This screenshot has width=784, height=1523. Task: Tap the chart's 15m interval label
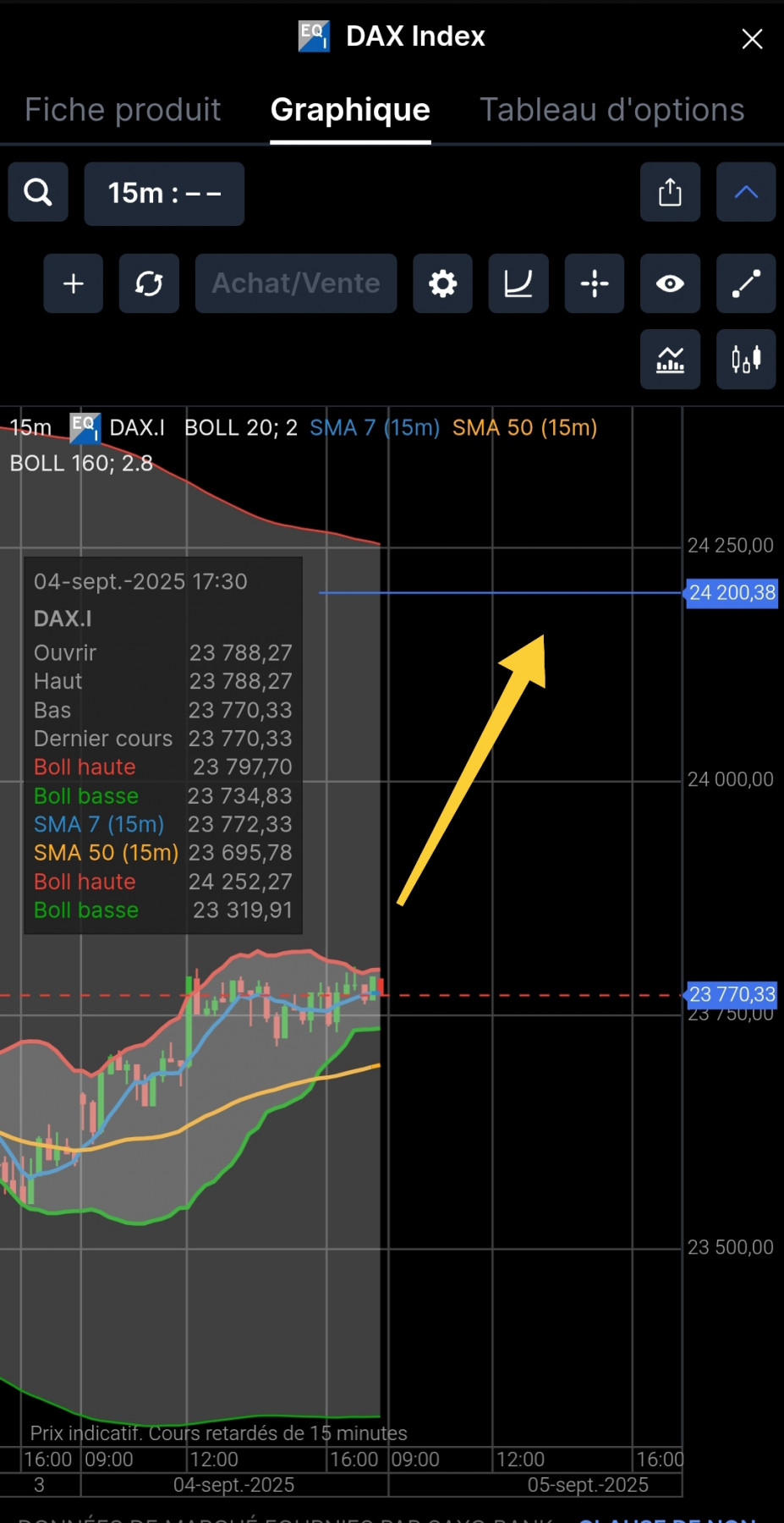(30, 428)
